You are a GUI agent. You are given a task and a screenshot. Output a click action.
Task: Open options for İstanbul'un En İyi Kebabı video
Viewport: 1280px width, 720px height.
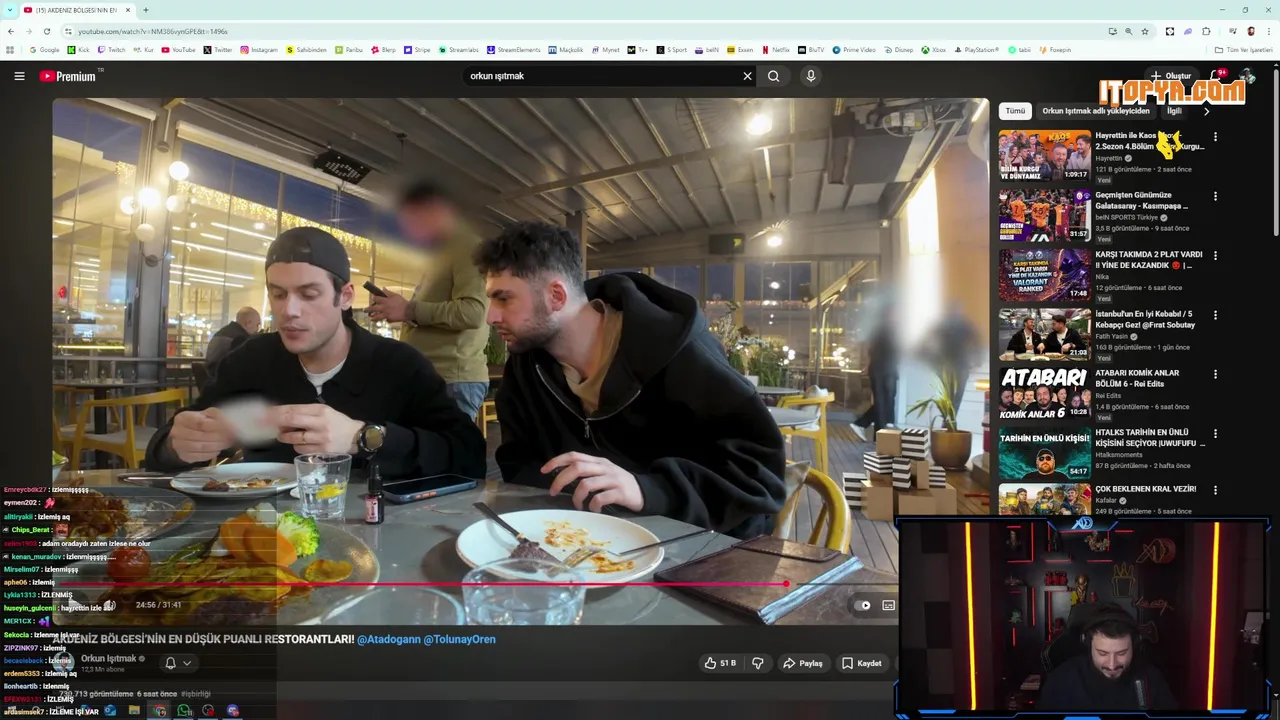[1215, 315]
